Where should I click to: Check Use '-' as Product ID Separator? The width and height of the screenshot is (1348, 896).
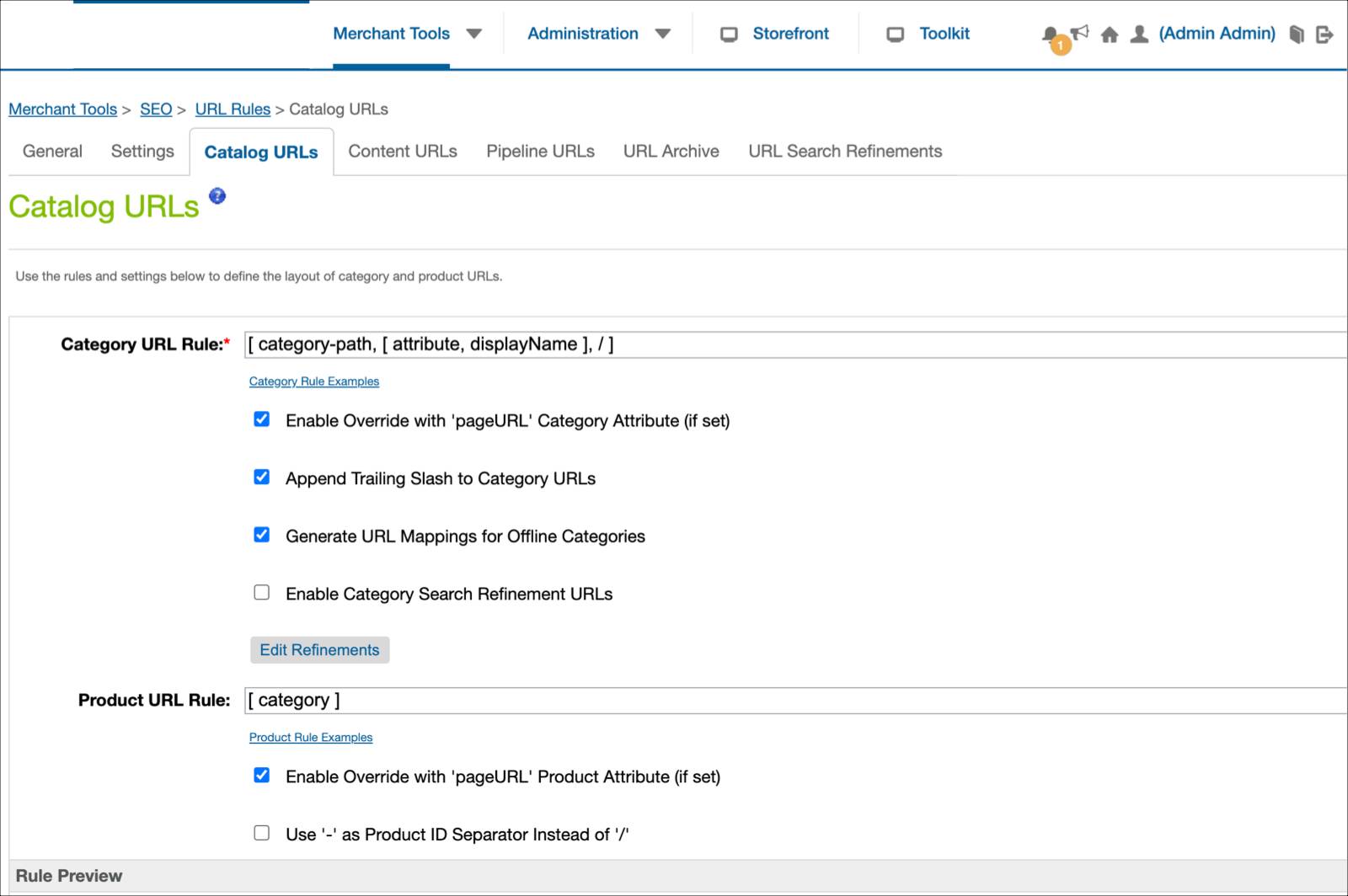pyautogui.click(x=262, y=833)
